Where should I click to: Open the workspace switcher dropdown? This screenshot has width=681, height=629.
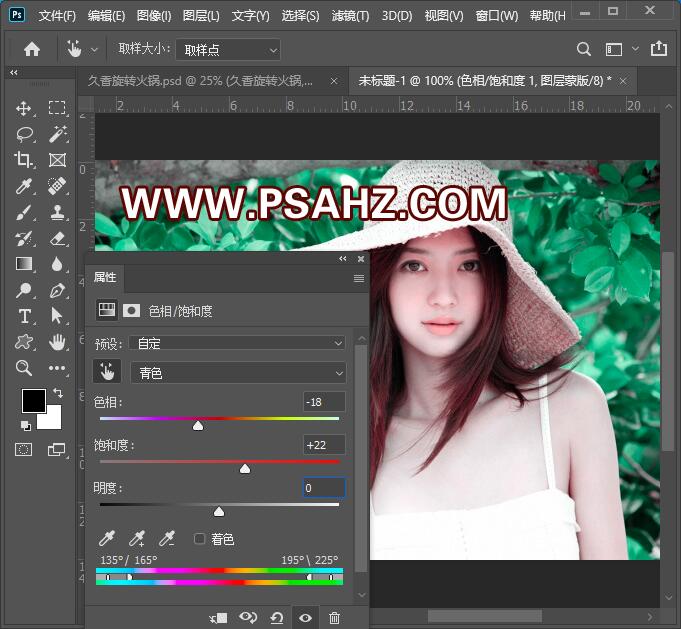(635, 49)
